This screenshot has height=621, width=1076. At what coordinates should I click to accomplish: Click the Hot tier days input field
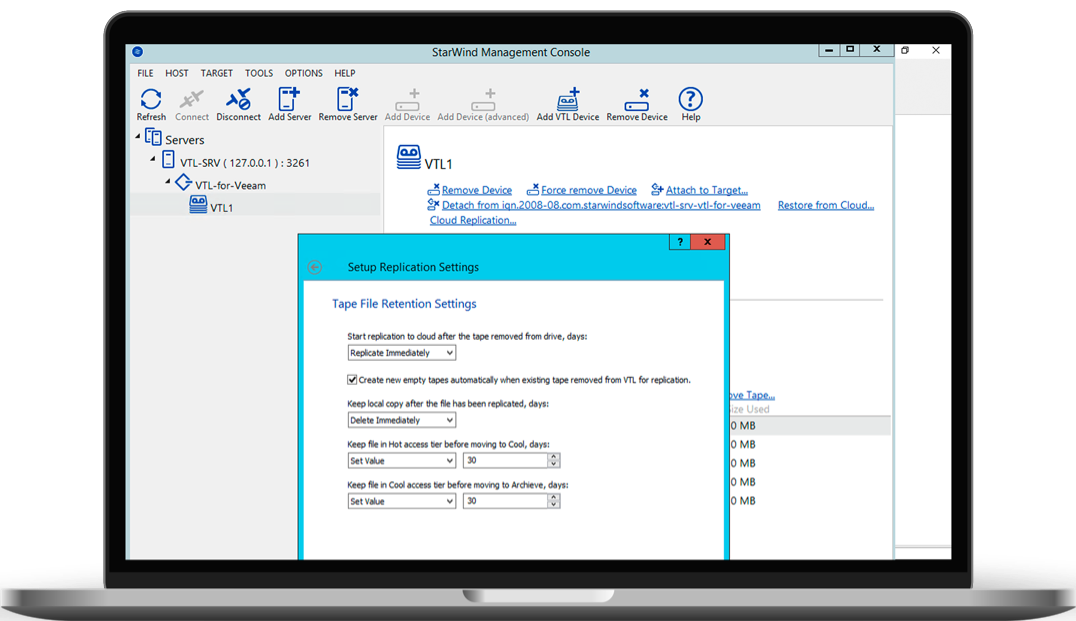point(506,460)
